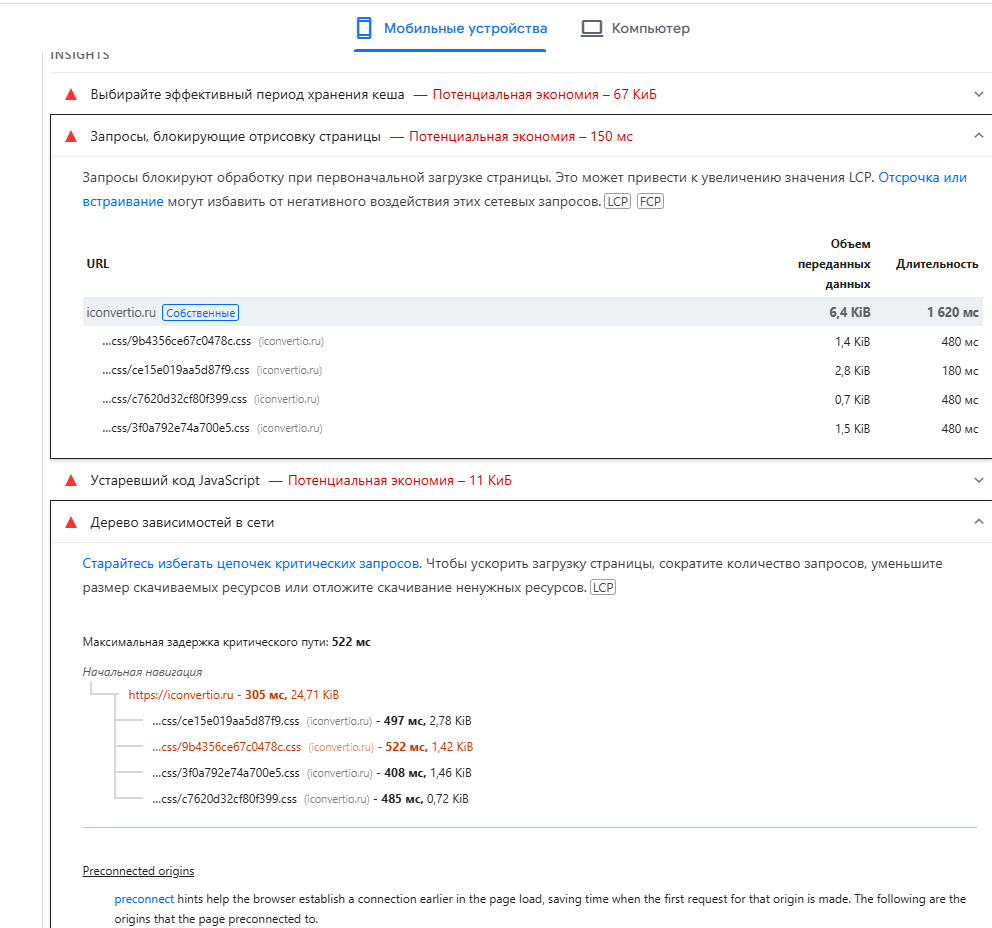Image resolution: width=992 pixels, height=928 pixels.
Task: Expand the Устаревший код JavaScript chevron
Action: (978, 481)
